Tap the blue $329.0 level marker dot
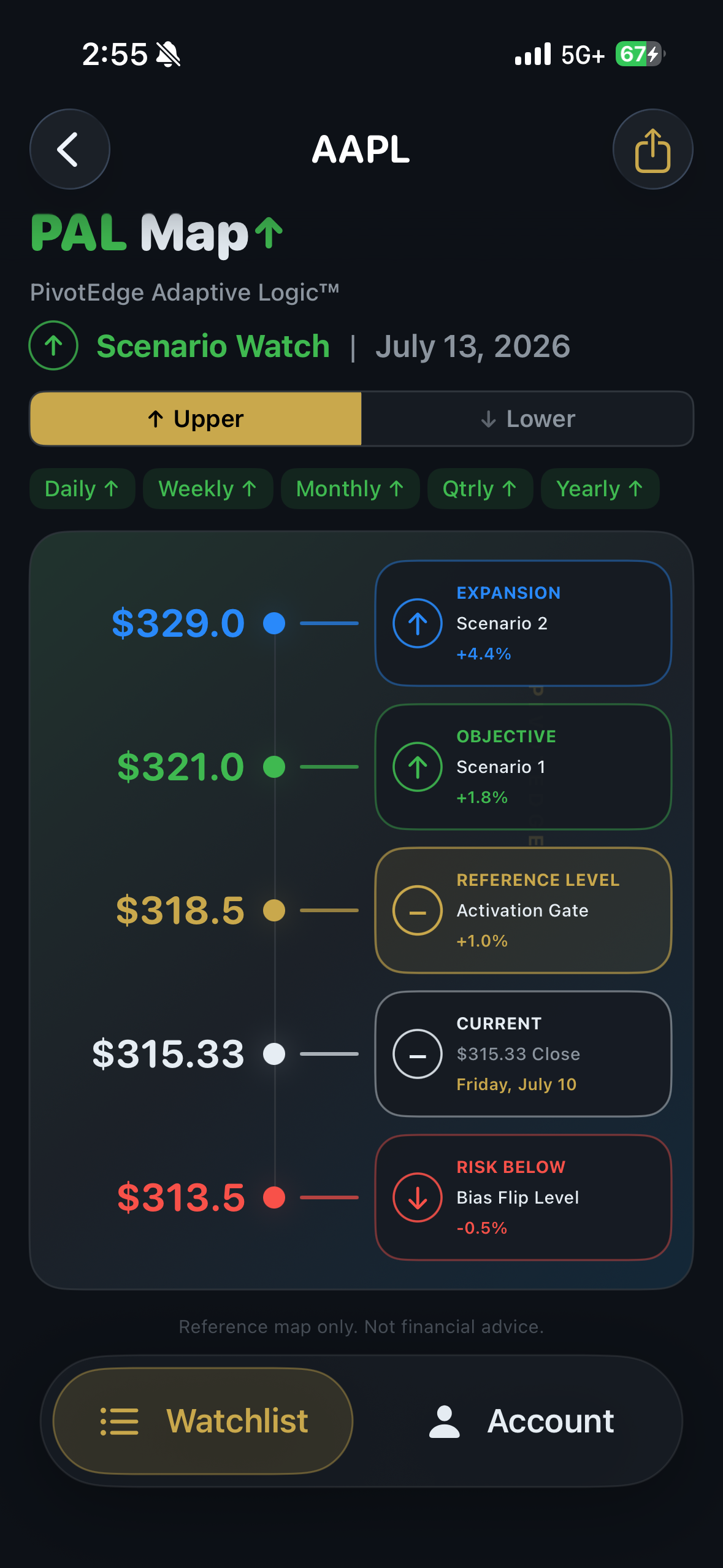Image resolution: width=723 pixels, height=1568 pixels. point(274,623)
